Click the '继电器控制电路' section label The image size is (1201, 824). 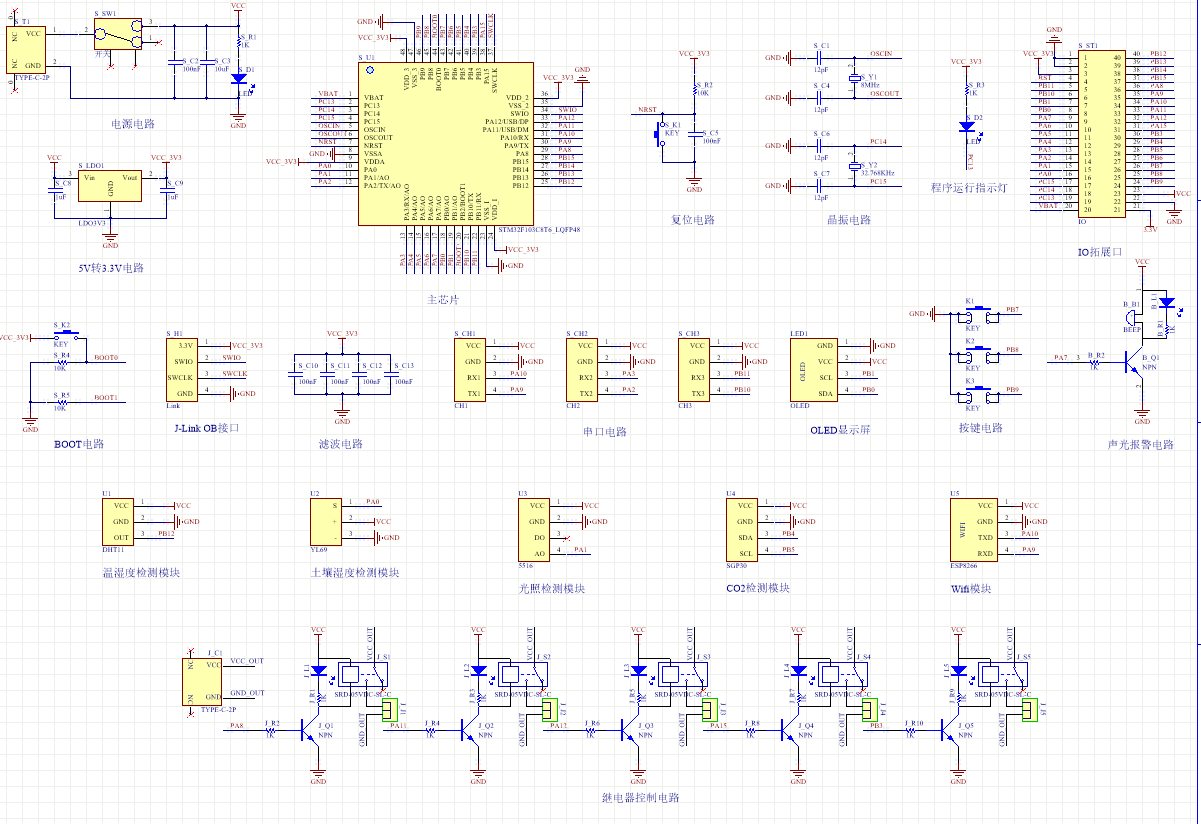click(x=641, y=797)
